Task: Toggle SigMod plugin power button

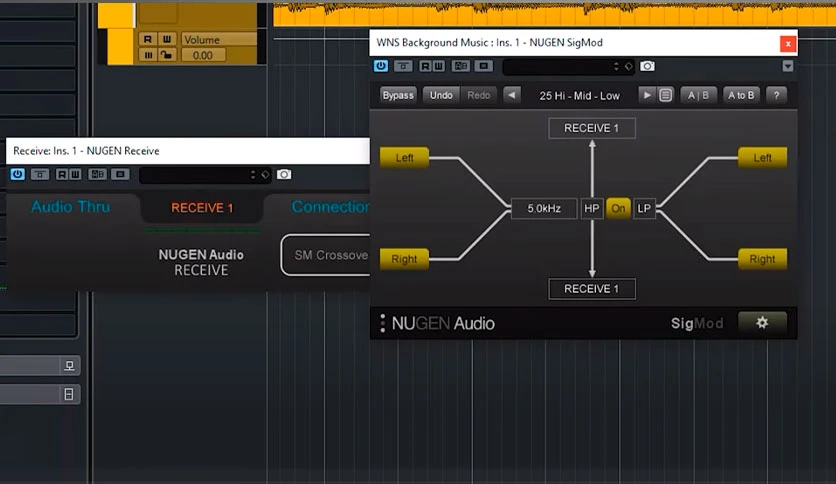Action: click(381, 66)
